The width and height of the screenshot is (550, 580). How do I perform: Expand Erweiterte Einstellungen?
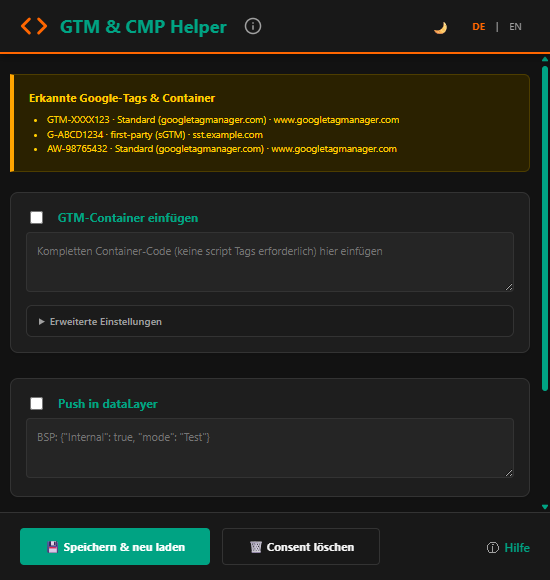click(x=270, y=321)
